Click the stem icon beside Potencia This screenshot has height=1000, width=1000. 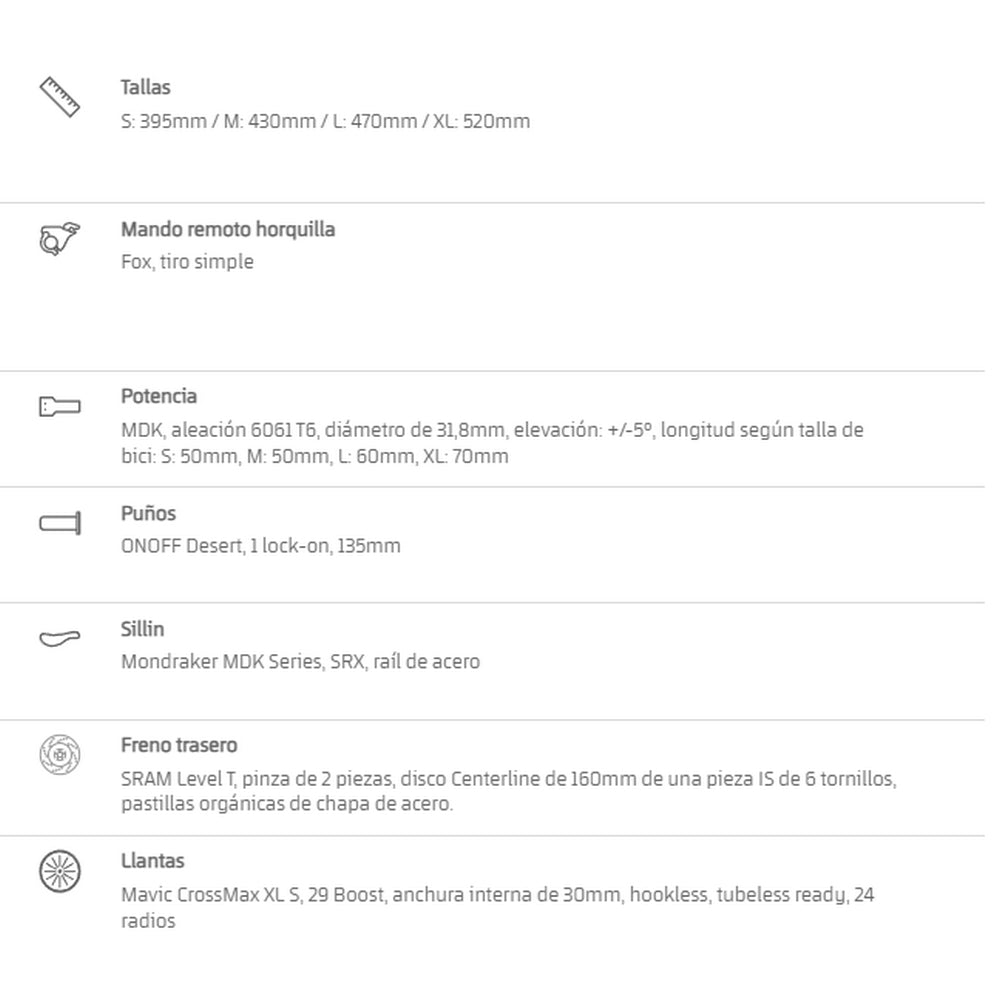click(x=60, y=406)
